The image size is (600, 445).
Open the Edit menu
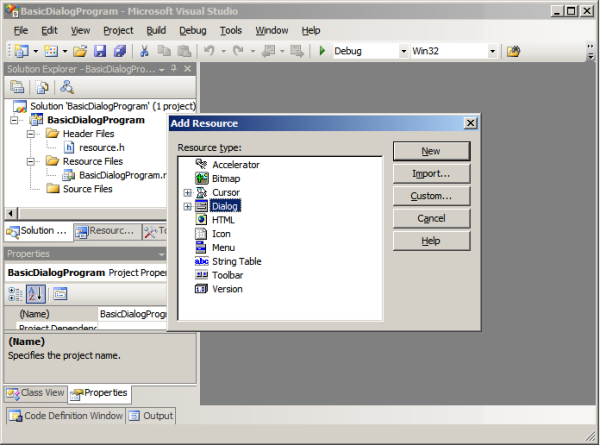click(49, 31)
